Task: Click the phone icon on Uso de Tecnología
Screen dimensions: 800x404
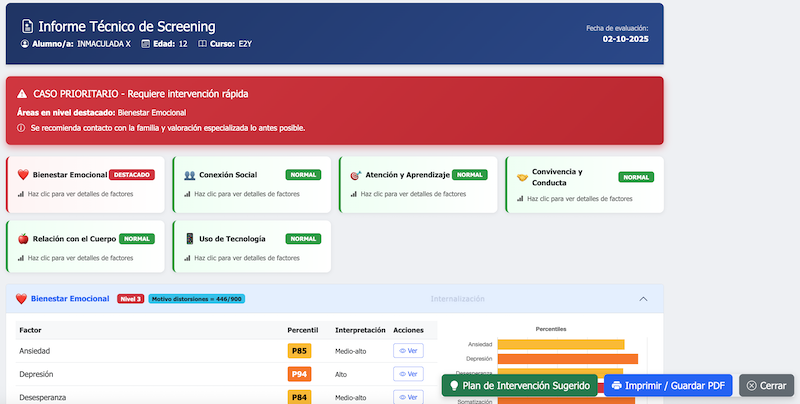Action: [x=190, y=239]
